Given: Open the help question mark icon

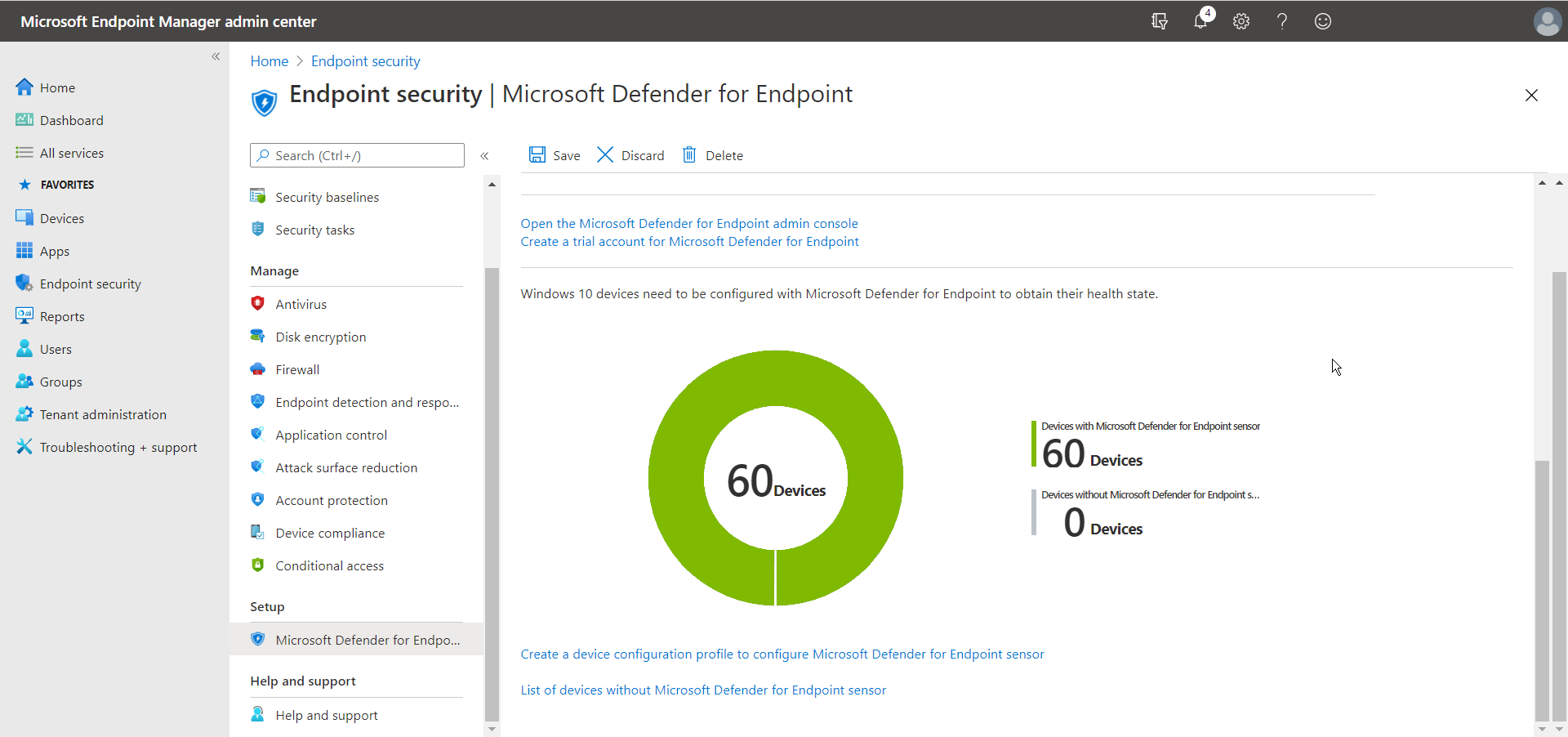Looking at the screenshot, I should (1282, 21).
